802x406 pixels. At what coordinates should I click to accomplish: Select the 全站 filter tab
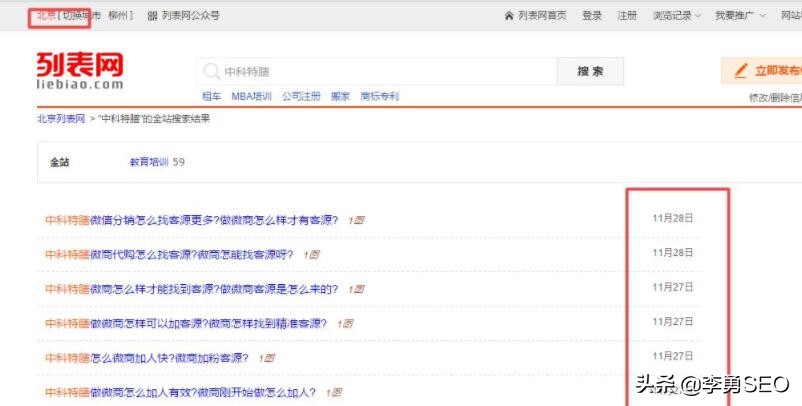[59, 162]
